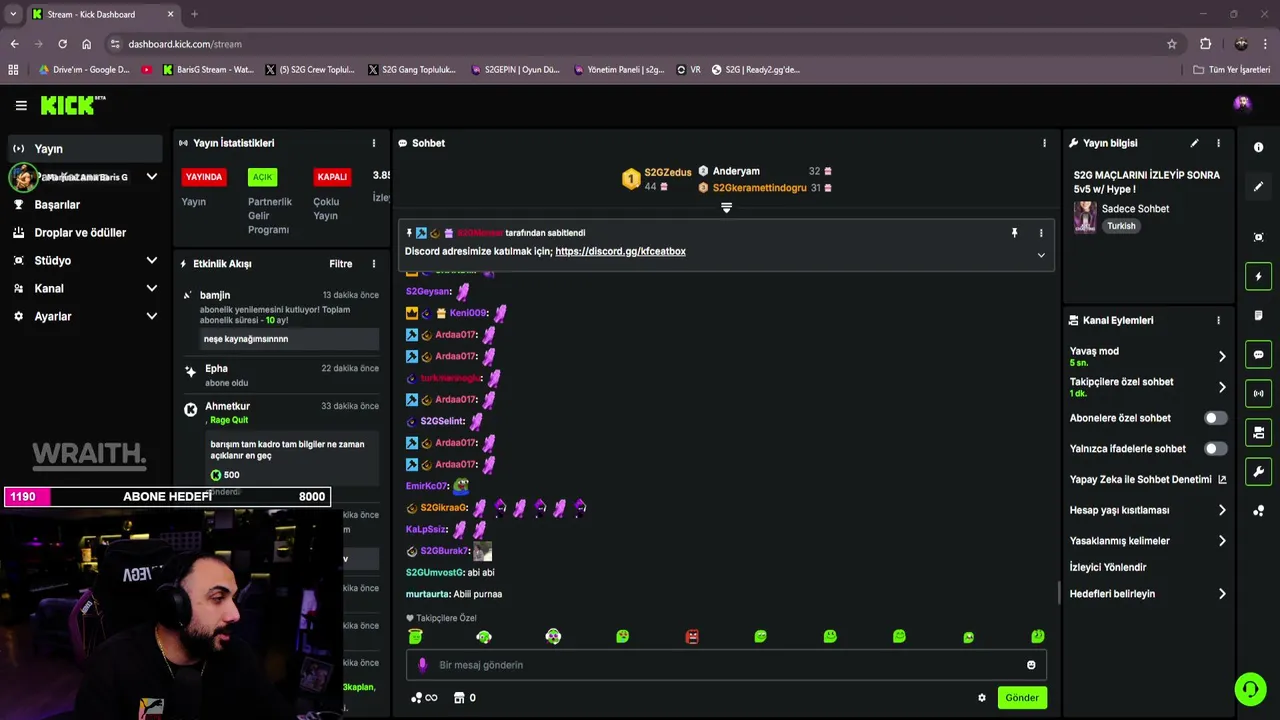Viewport: 1280px width, 720px height.
Task: Open Kanal Eylemleri three-dot menu
Action: 1218,320
